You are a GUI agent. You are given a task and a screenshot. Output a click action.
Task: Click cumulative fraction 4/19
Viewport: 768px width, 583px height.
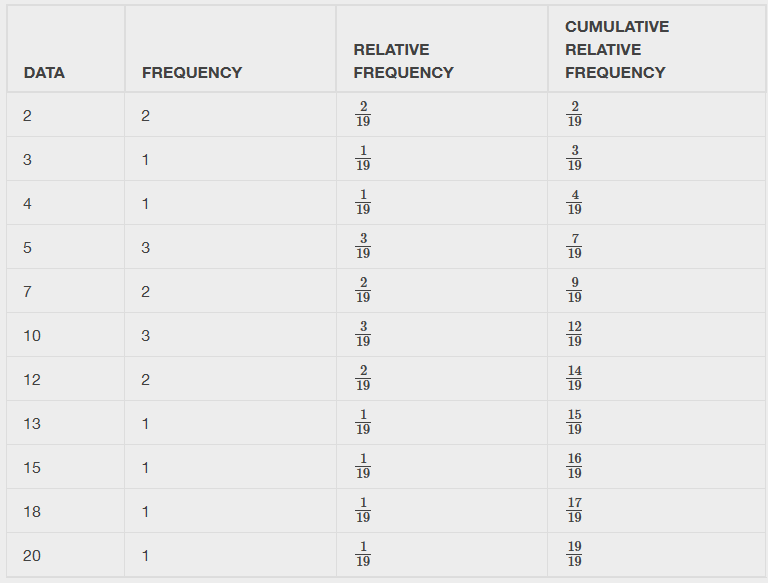[x=574, y=203]
